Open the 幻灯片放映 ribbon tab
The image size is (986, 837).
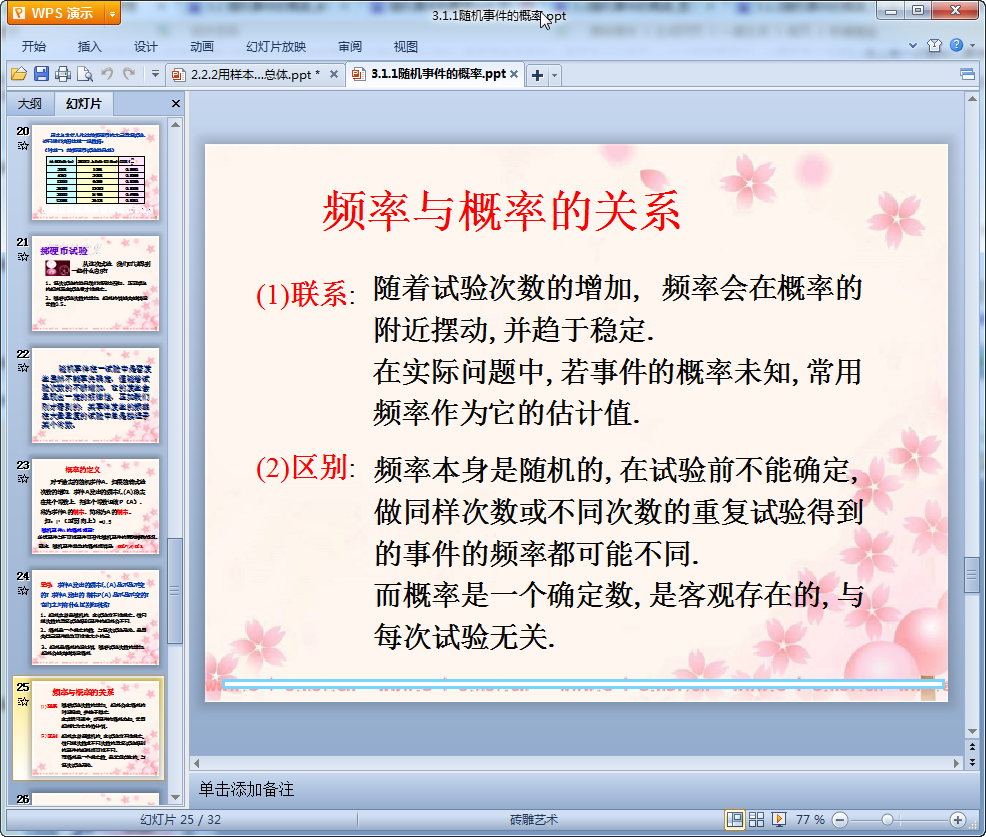click(x=276, y=47)
